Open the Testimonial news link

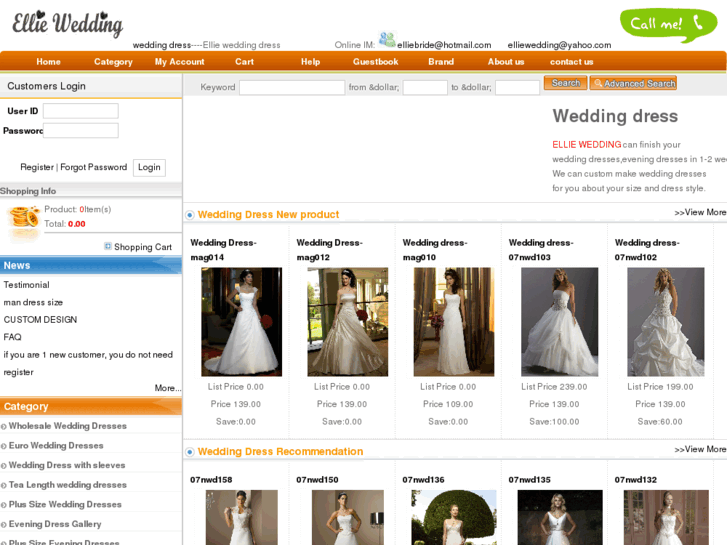pos(26,285)
